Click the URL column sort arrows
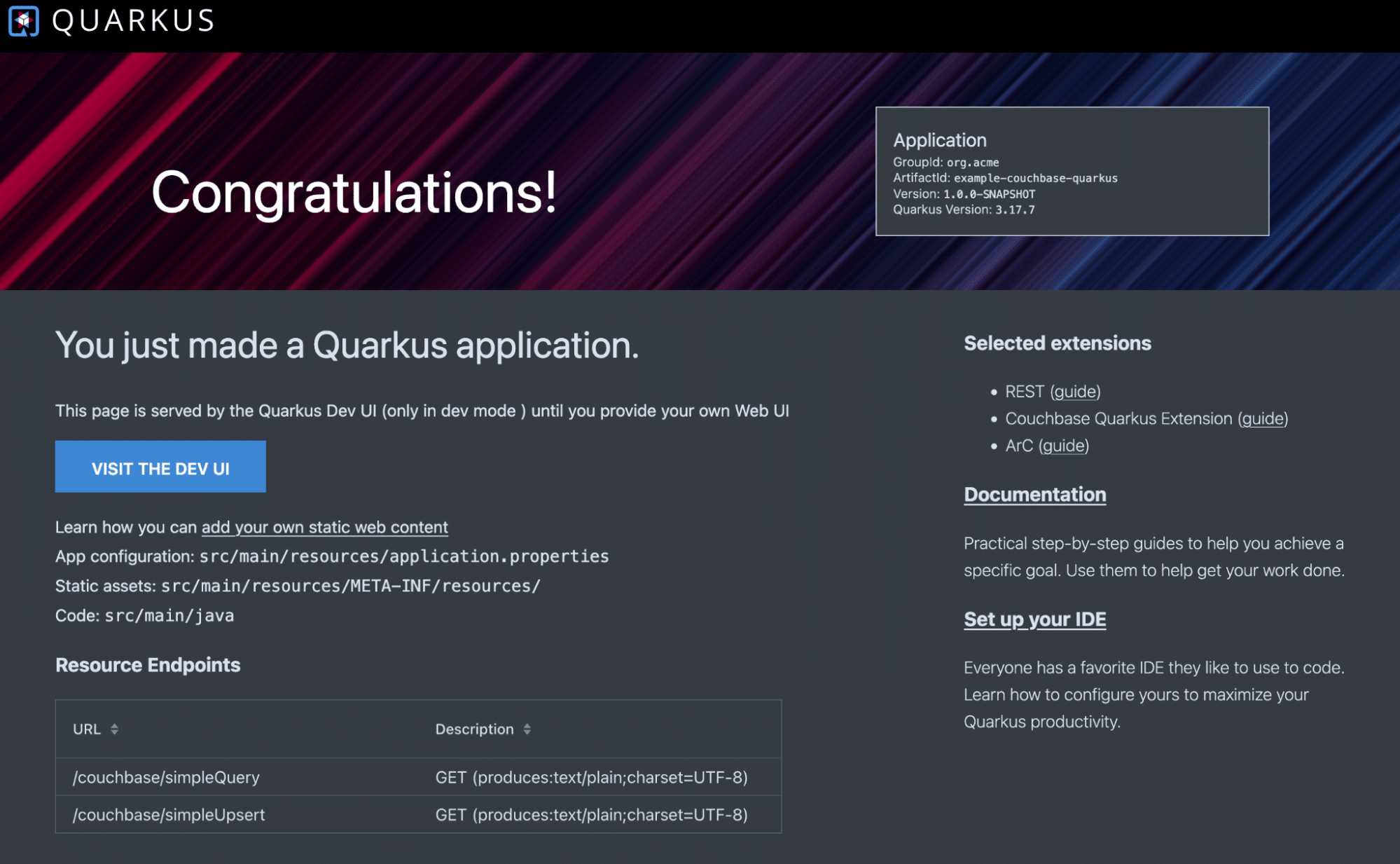This screenshot has height=864, width=1400. 114,729
